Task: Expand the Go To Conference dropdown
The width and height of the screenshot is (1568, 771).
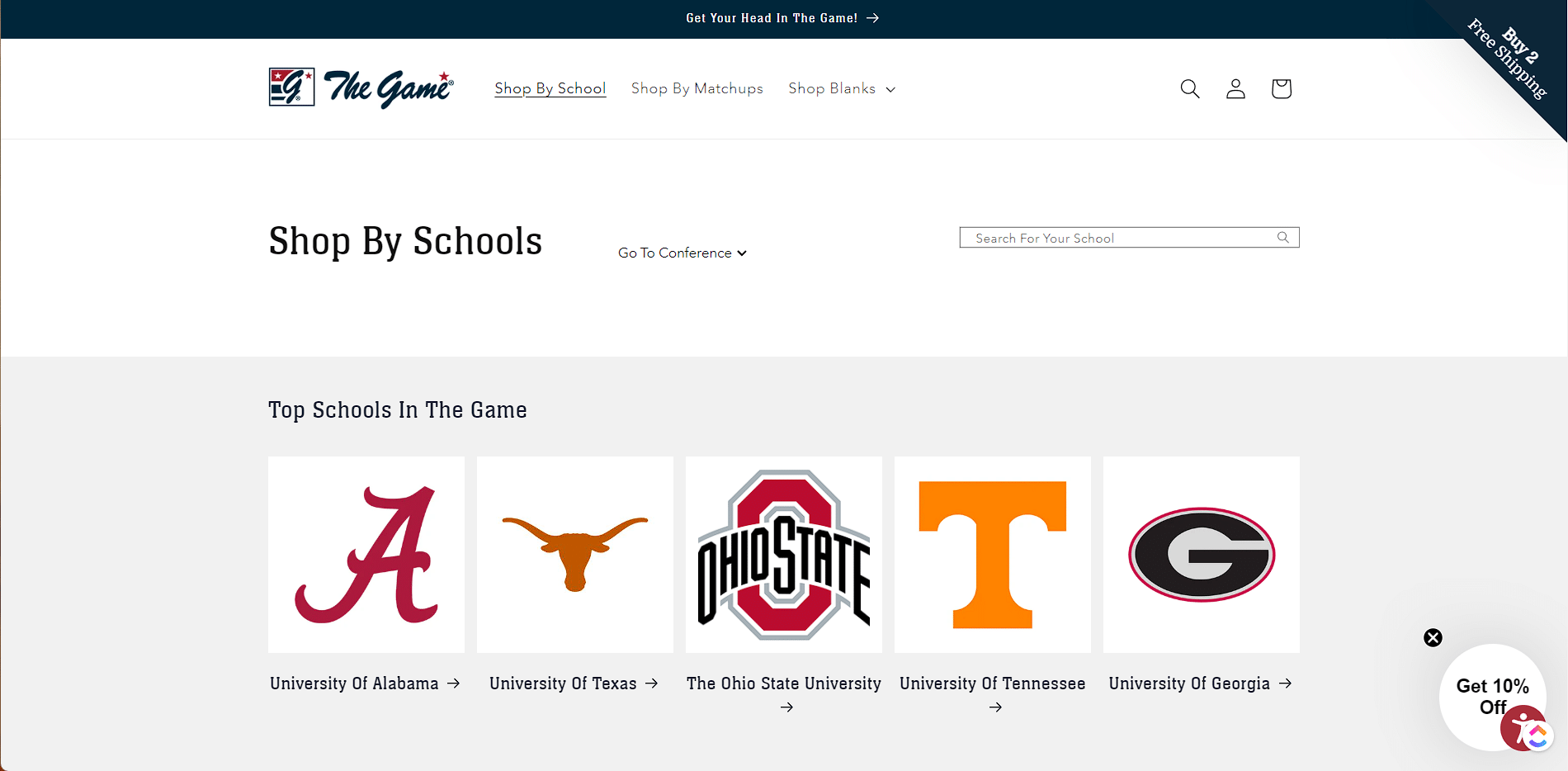Action: pos(682,253)
